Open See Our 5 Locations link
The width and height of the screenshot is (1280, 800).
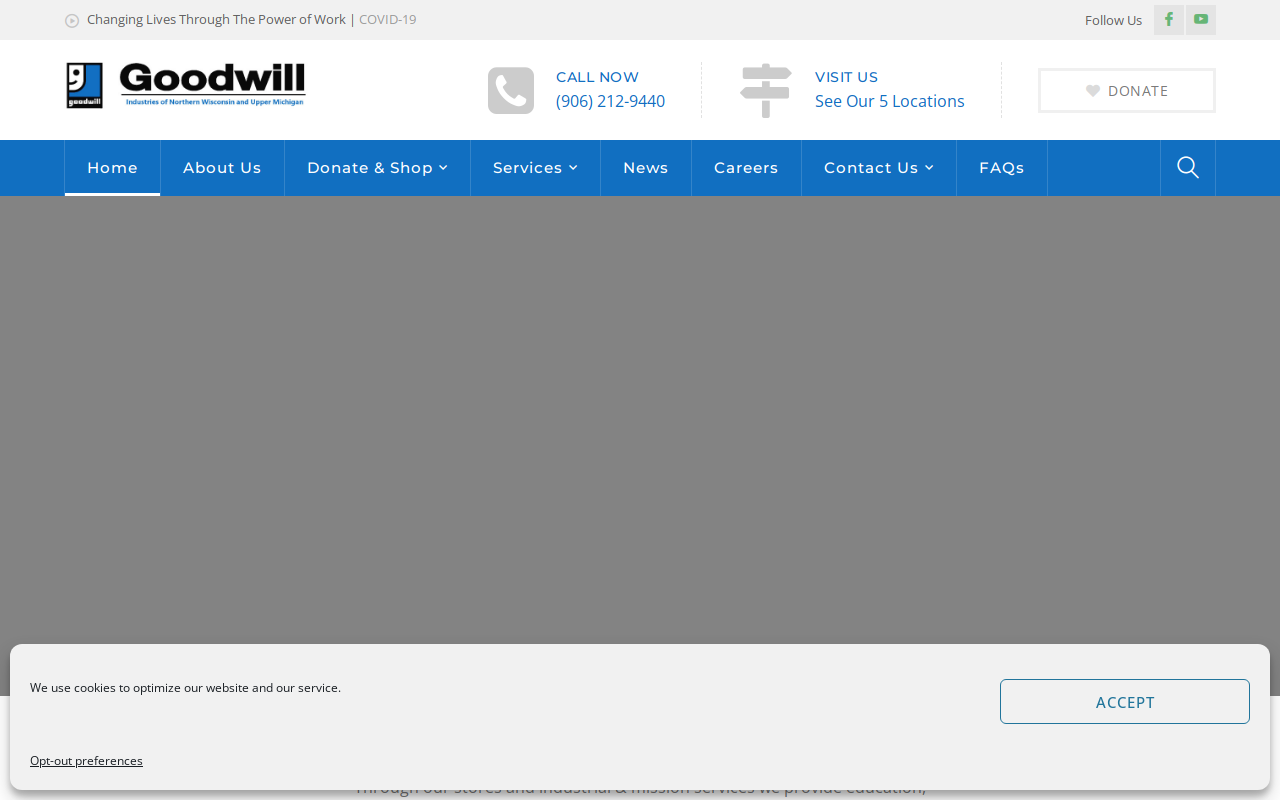(890, 101)
